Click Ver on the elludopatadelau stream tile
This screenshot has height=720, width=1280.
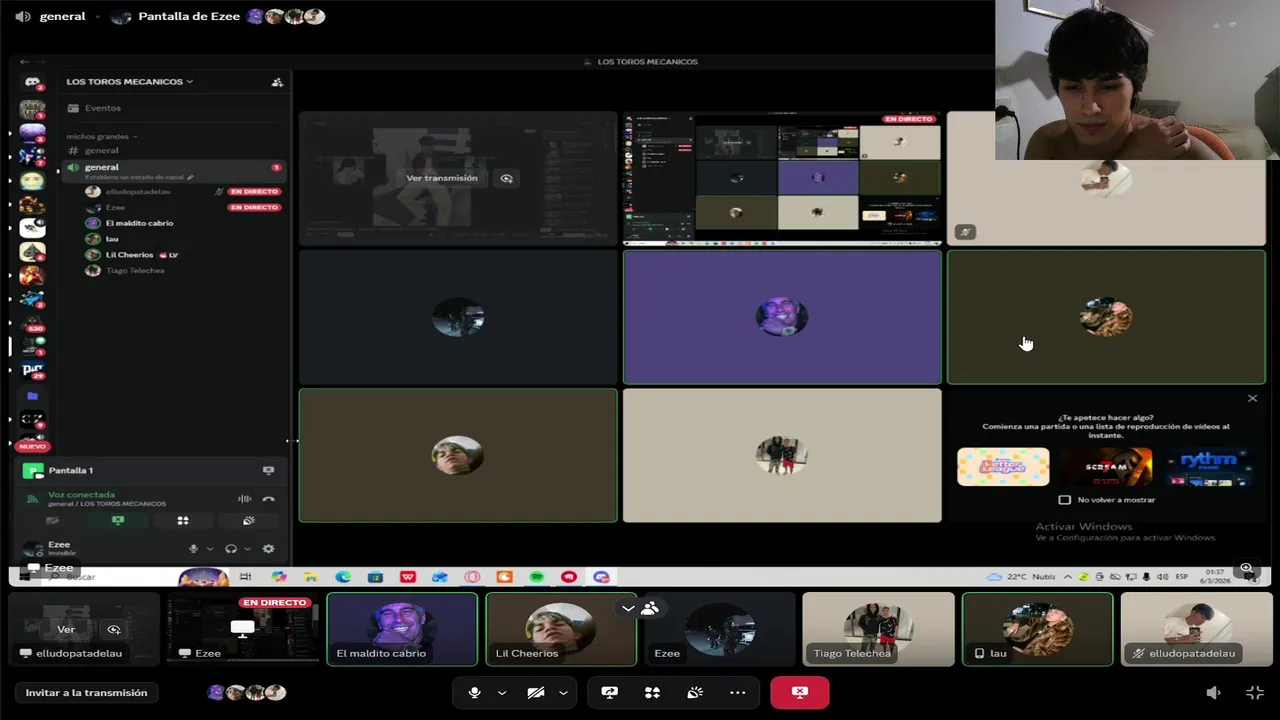coord(66,629)
